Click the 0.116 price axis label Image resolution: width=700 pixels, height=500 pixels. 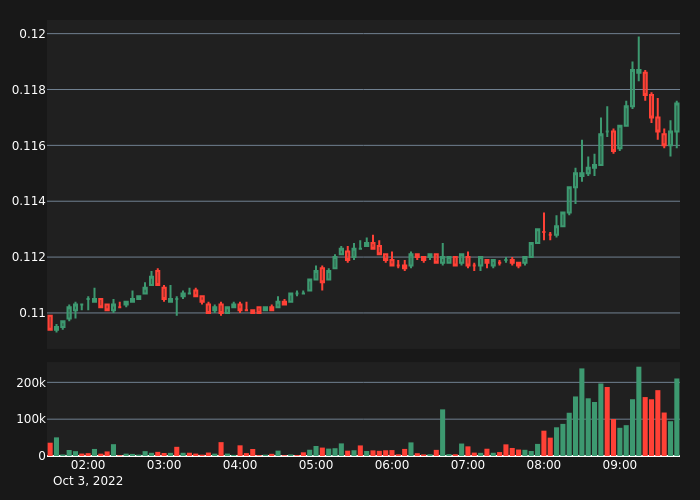click(x=29, y=146)
